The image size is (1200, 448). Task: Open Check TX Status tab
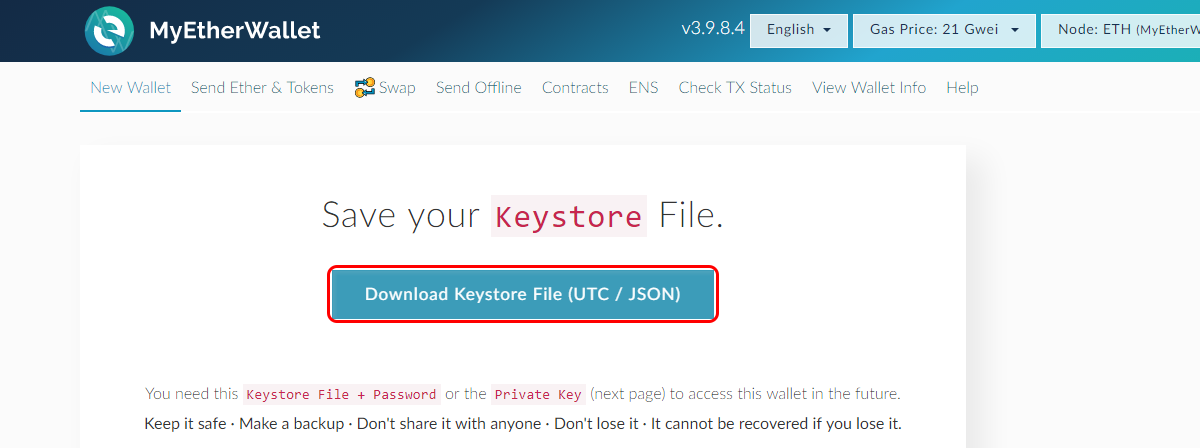pyautogui.click(x=735, y=88)
